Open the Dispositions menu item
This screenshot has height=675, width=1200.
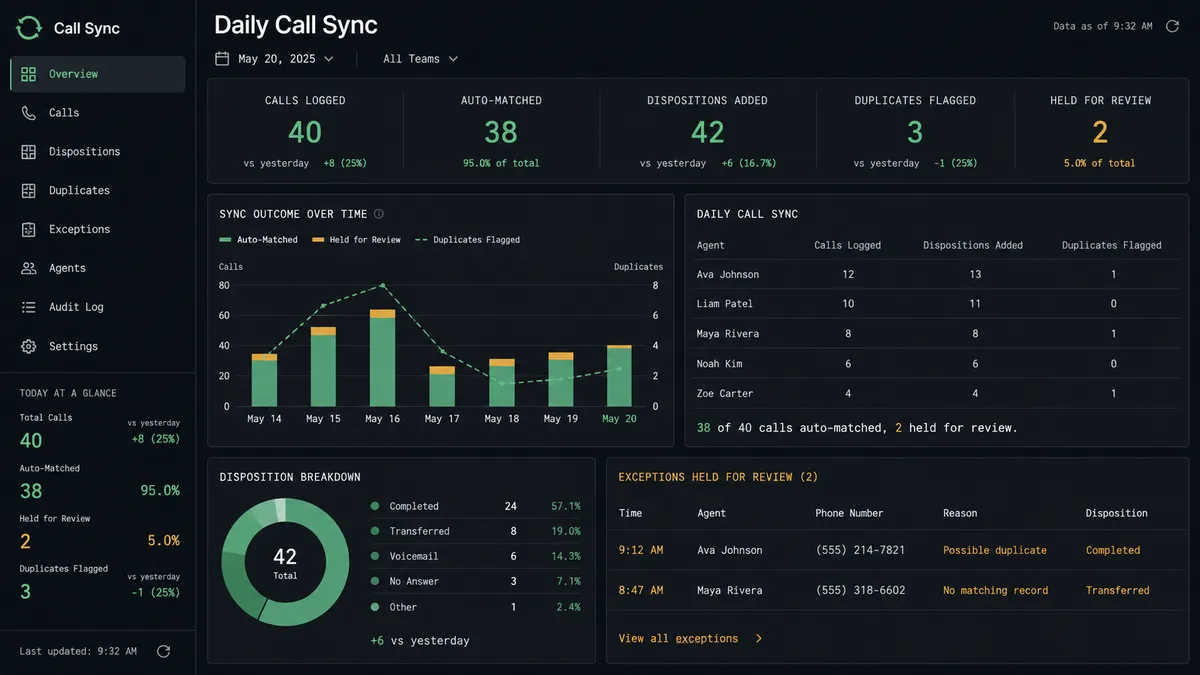(x=97, y=152)
